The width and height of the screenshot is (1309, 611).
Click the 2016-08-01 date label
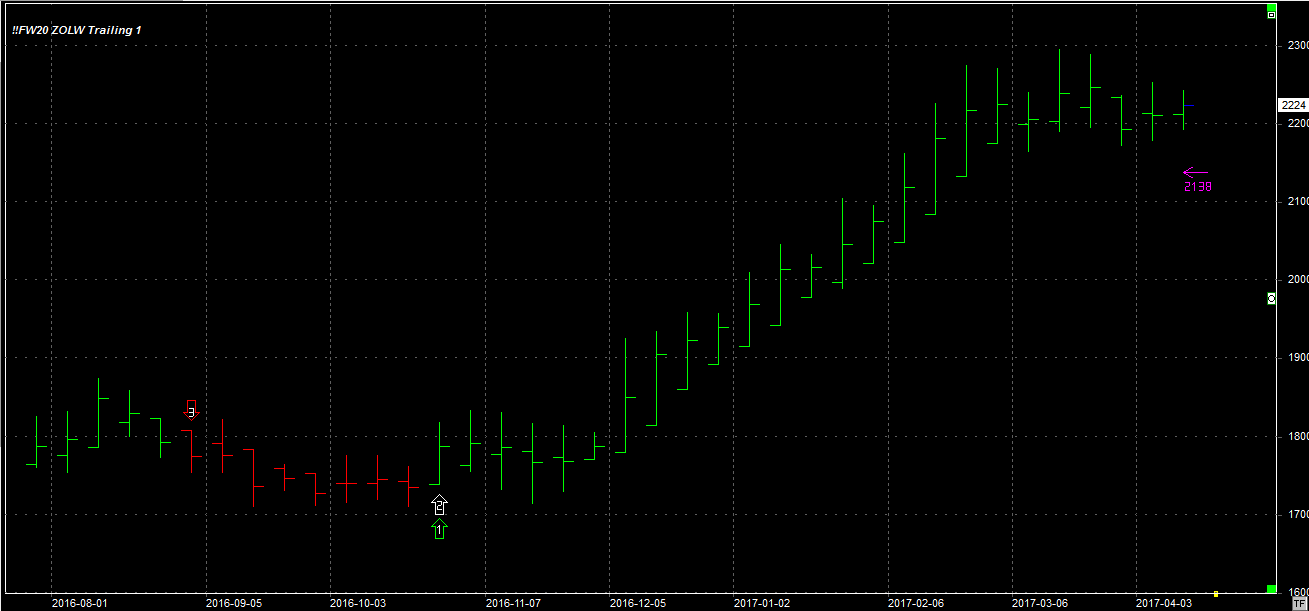click(79, 603)
